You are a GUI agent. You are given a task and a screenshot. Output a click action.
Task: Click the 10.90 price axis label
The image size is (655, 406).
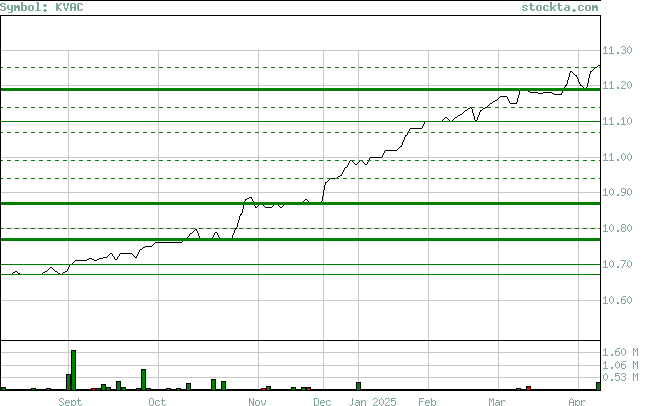click(x=617, y=192)
